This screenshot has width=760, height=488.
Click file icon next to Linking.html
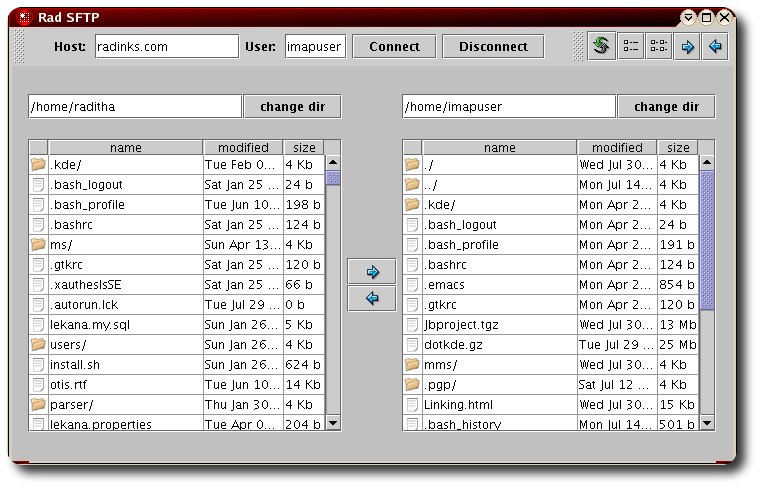coord(412,404)
